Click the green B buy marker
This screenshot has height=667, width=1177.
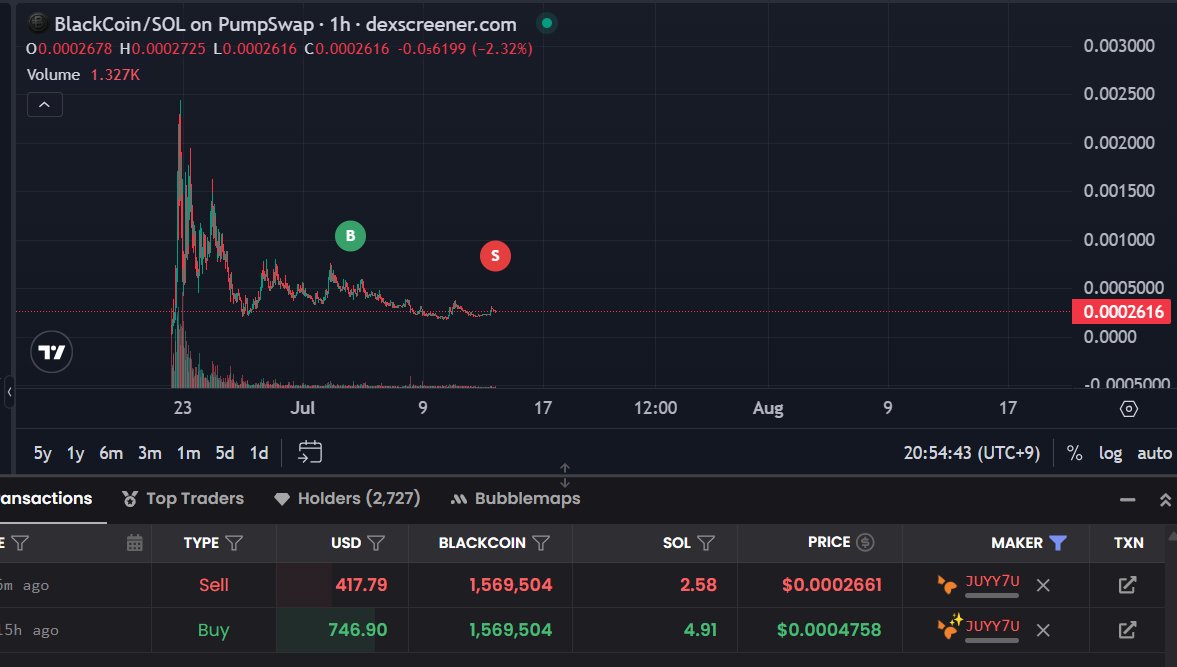[350, 236]
